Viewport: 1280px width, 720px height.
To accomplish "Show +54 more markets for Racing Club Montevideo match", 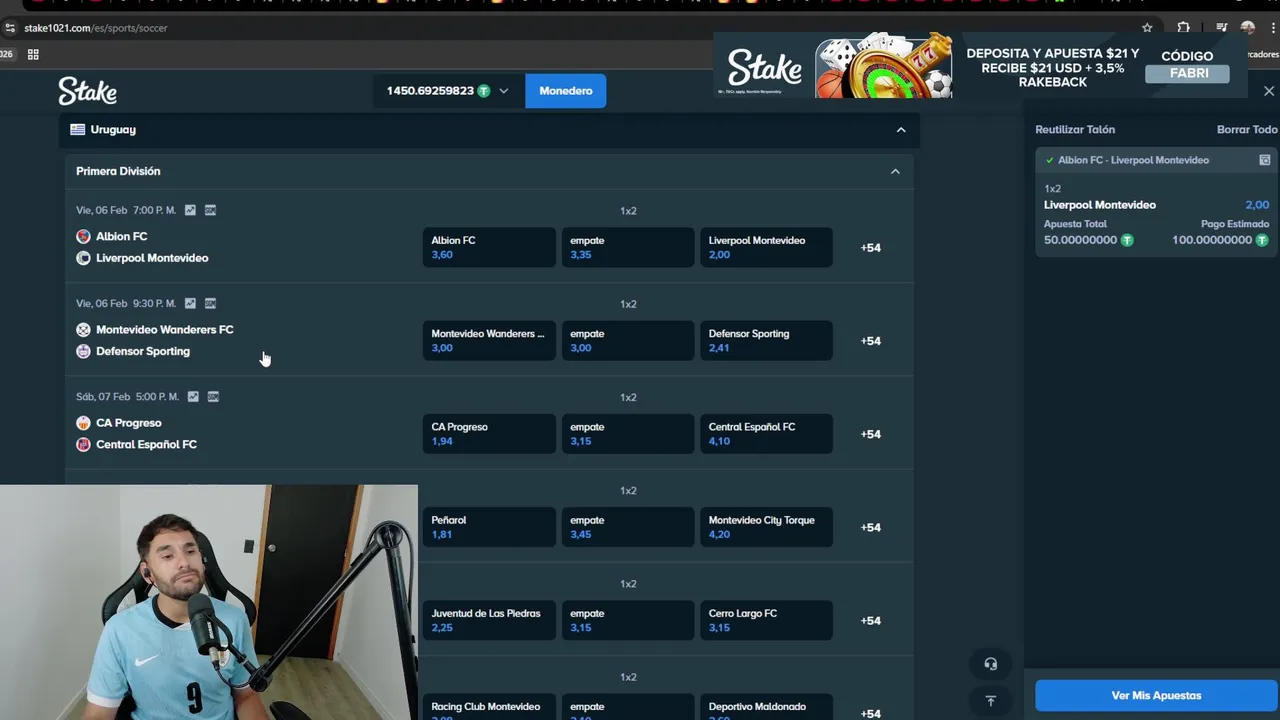I will [871, 713].
